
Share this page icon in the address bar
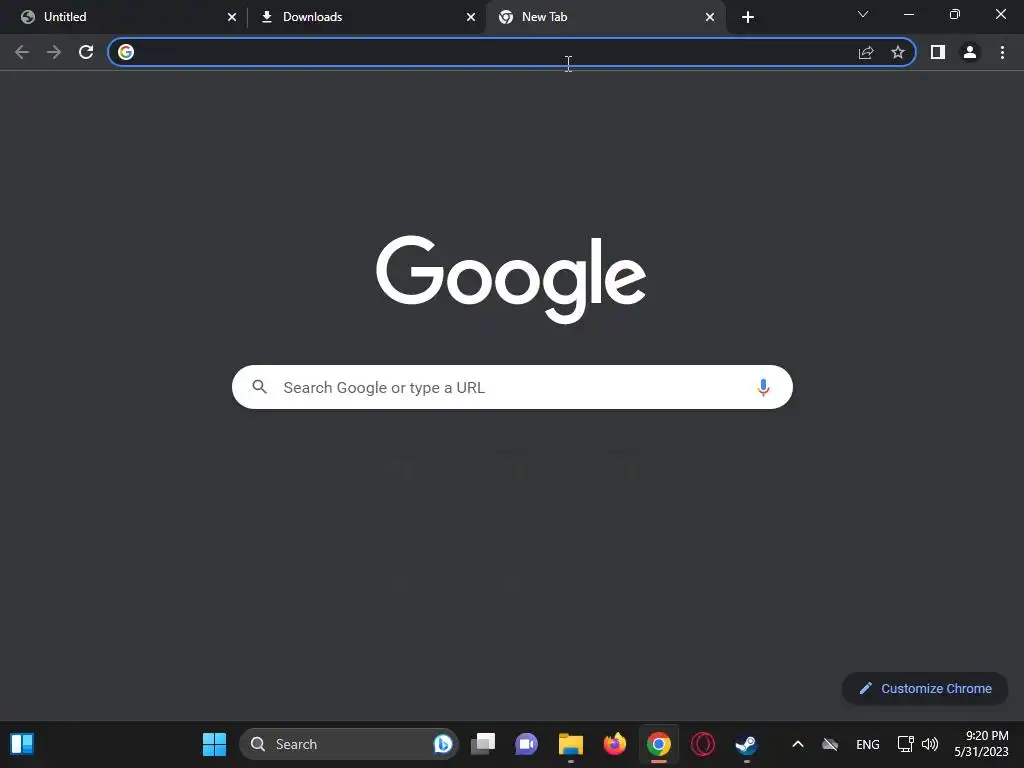[866, 52]
